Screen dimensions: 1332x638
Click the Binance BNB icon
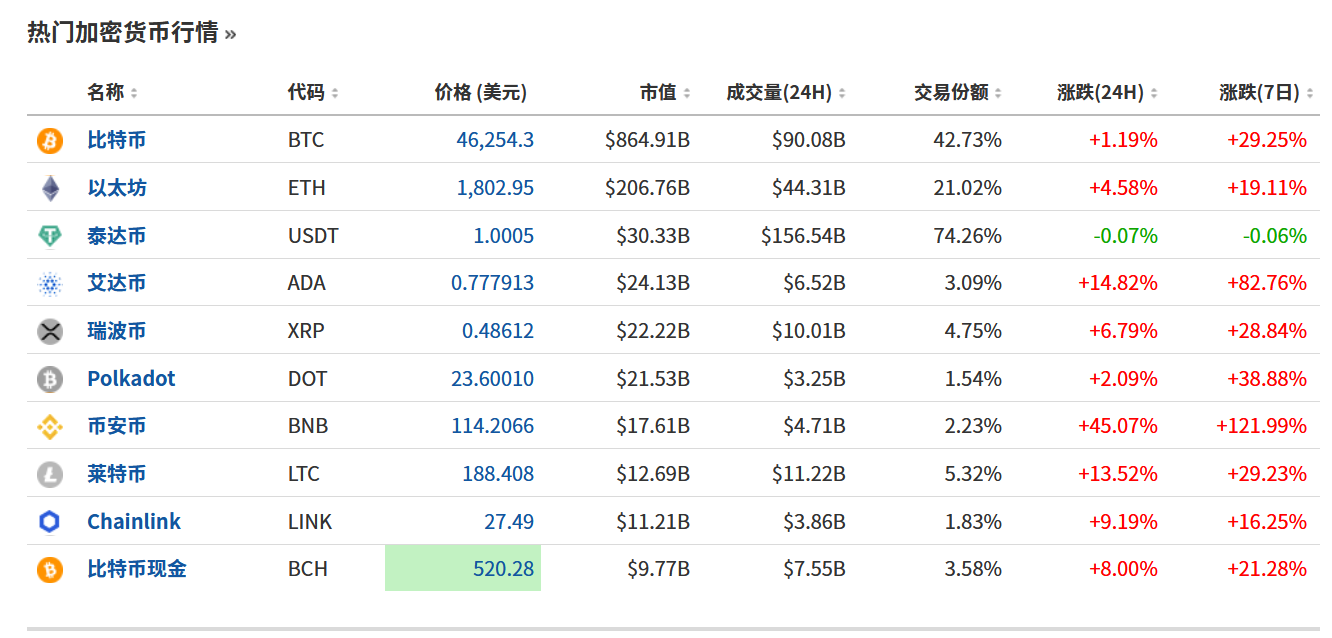click(x=49, y=427)
